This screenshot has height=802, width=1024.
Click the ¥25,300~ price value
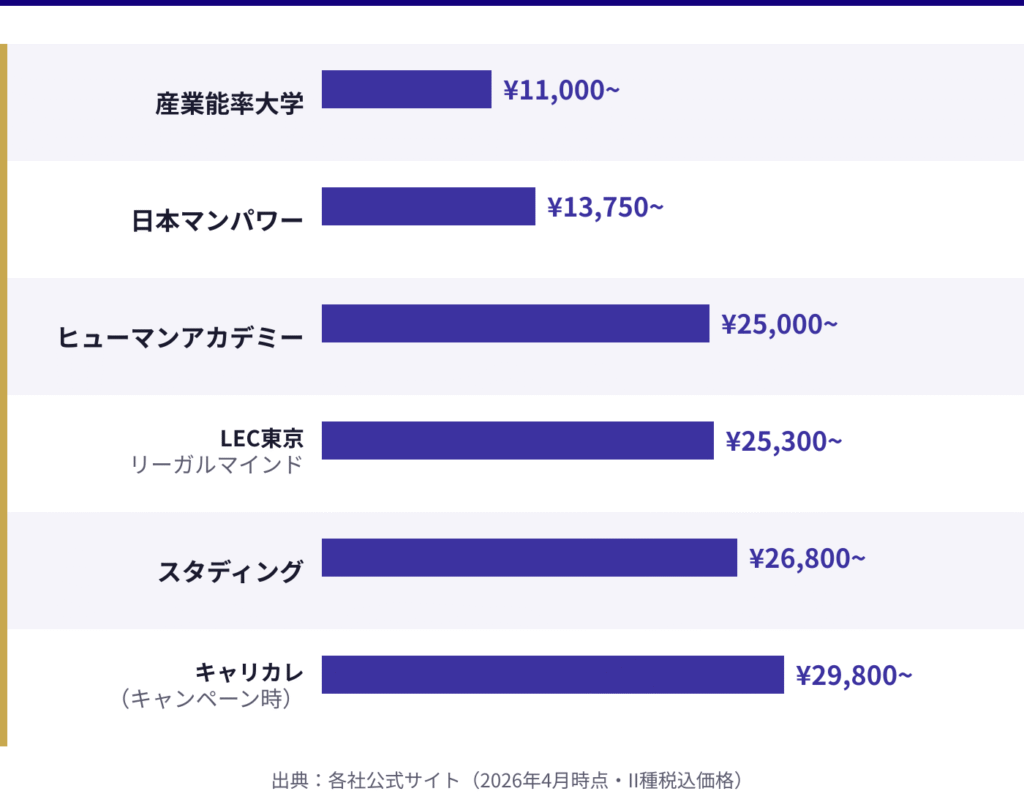click(783, 441)
